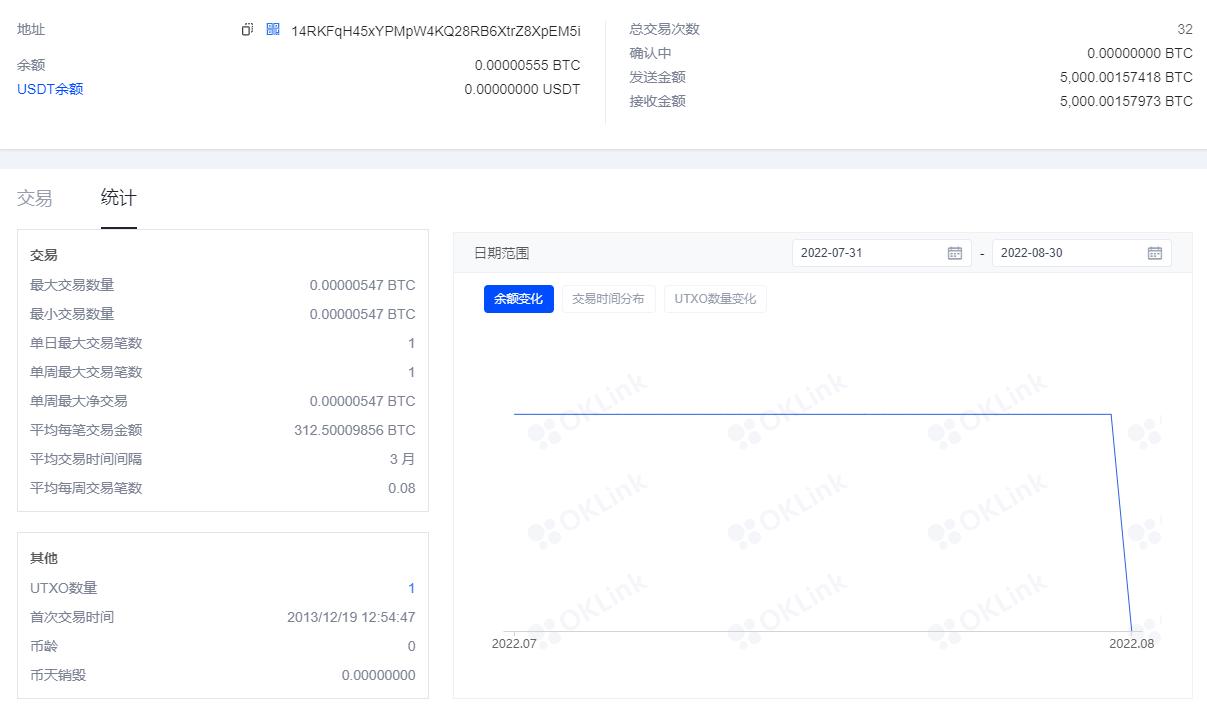
Task: Switch to the 交易 tab
Action: [x=35, y=198]
